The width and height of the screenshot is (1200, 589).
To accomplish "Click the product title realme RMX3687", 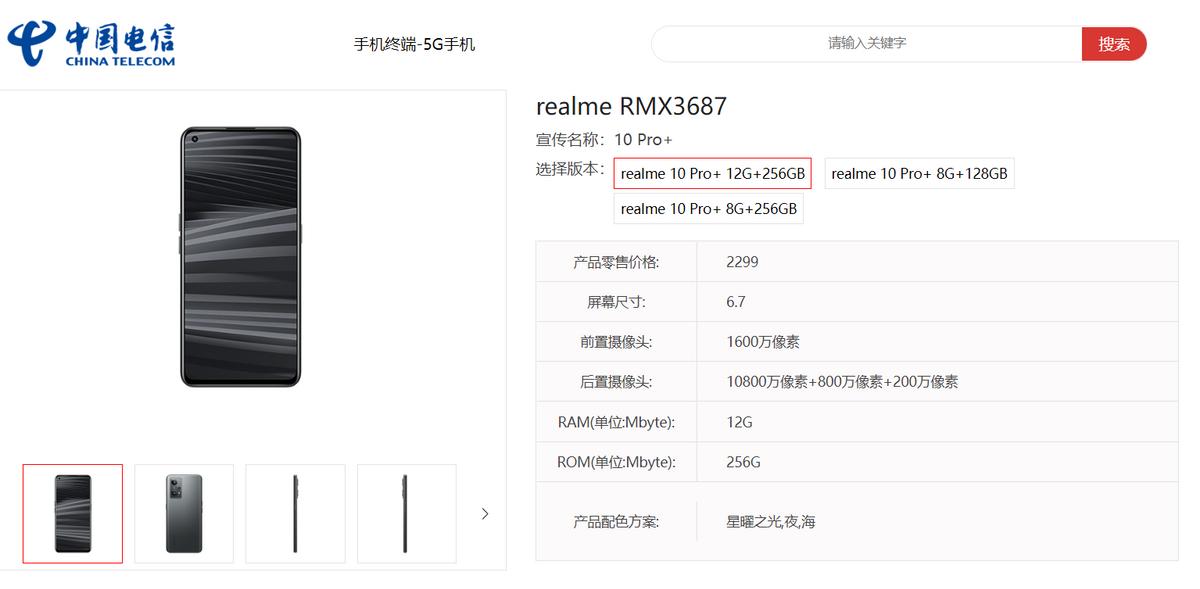I will pyautogui.click(x=631, y=106).
